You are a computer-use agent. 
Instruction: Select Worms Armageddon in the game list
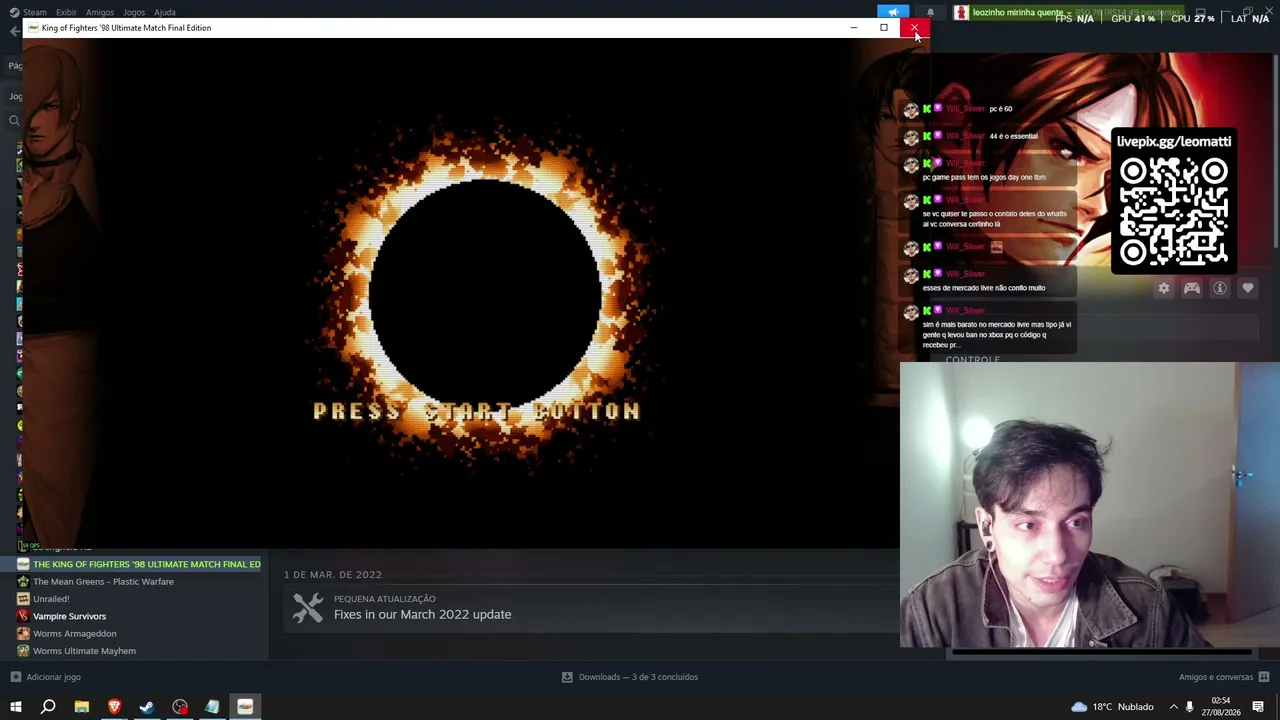74,633
